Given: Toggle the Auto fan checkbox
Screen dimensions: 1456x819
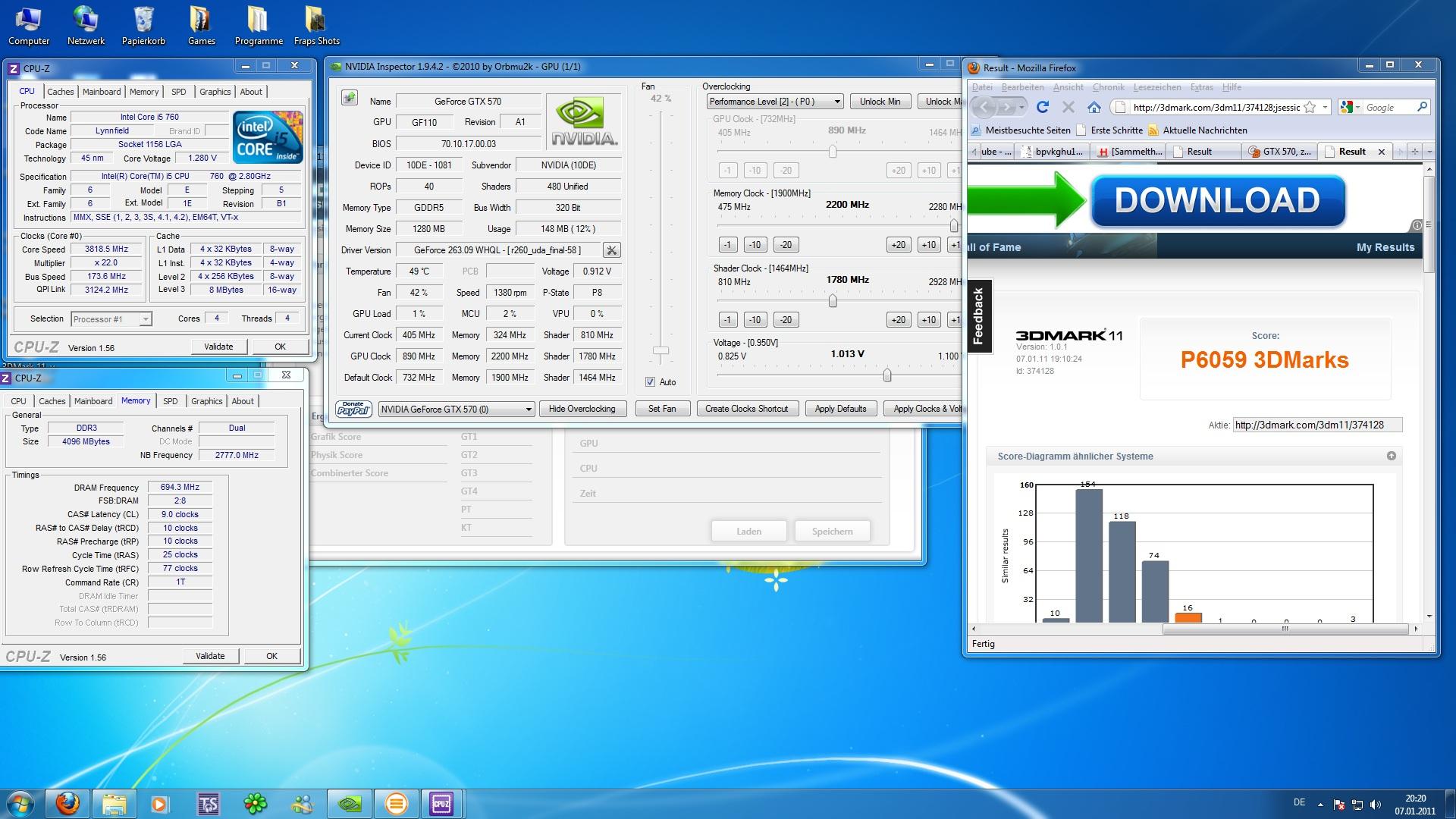Looking at the screenshot, I should click(650, 382).
